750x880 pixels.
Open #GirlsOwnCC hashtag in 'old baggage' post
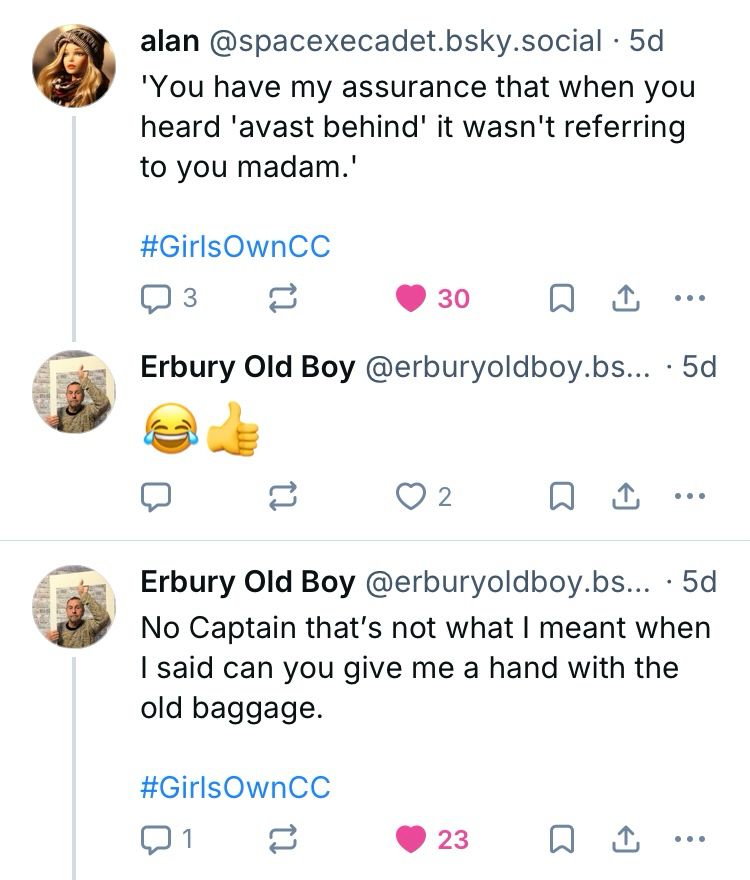pos(235,788)
